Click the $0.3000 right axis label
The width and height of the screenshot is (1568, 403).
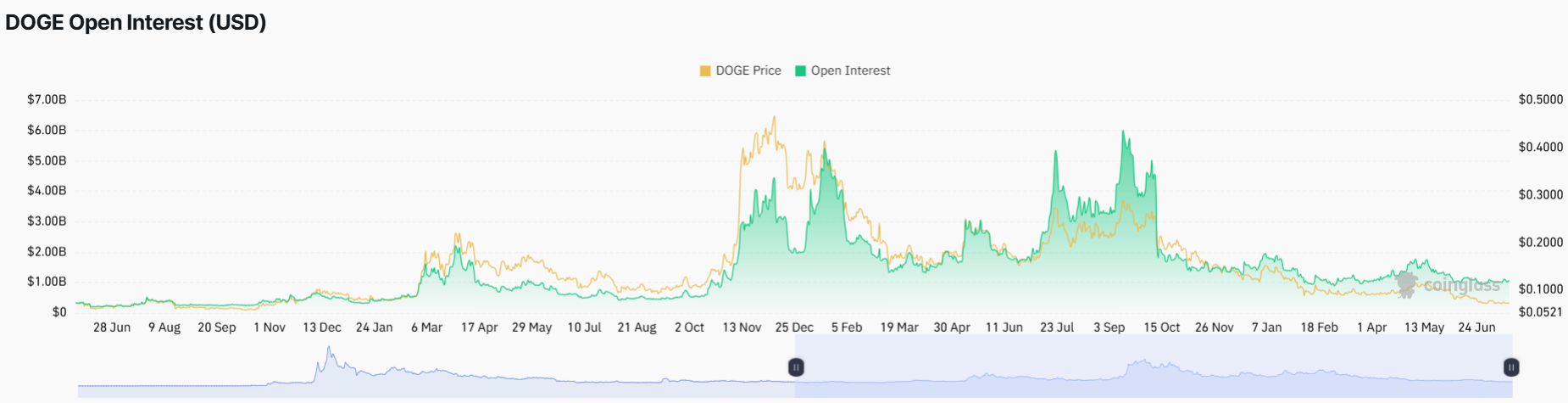click(1541, 194)
